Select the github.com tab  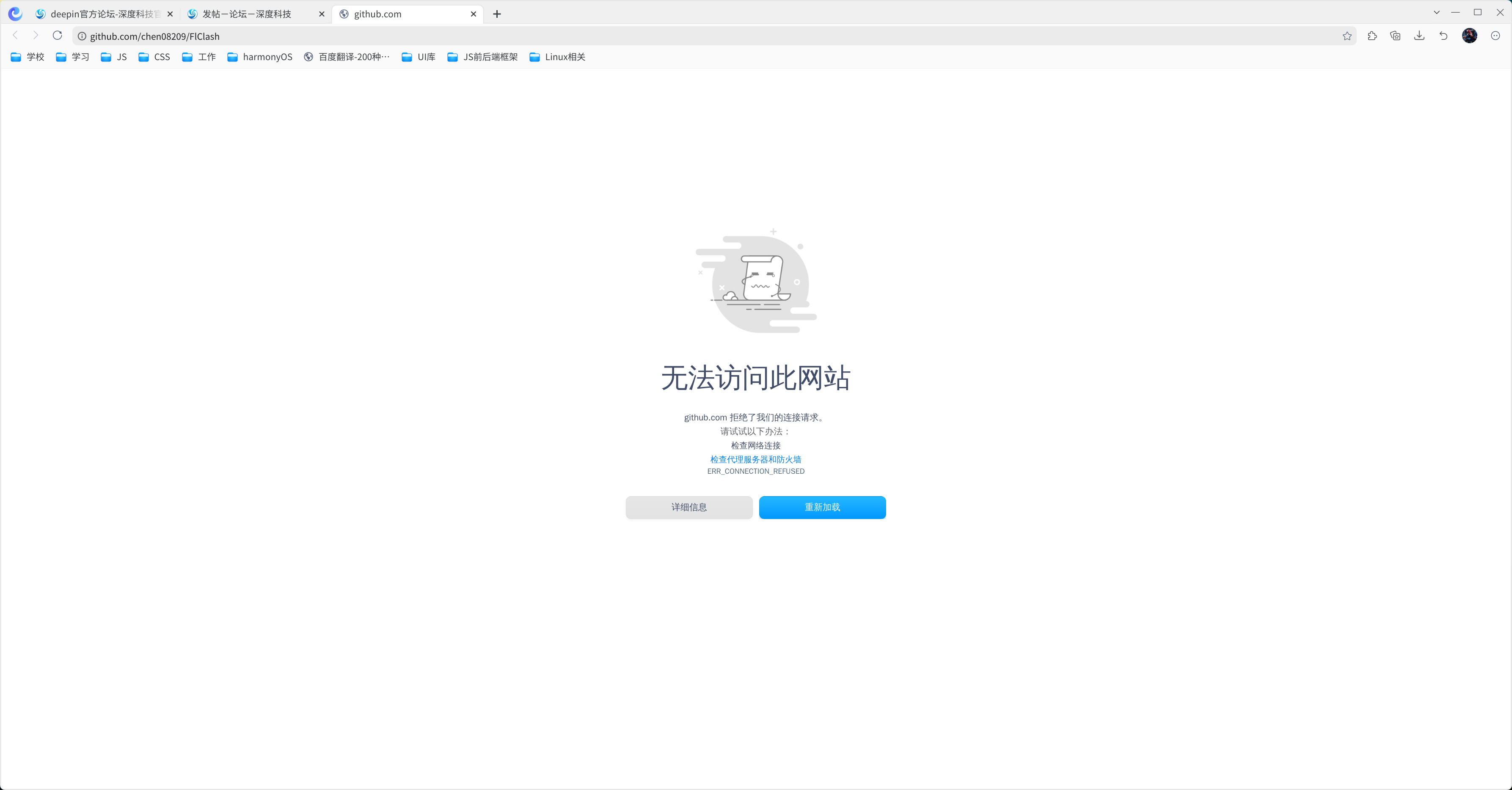(408, 14)
